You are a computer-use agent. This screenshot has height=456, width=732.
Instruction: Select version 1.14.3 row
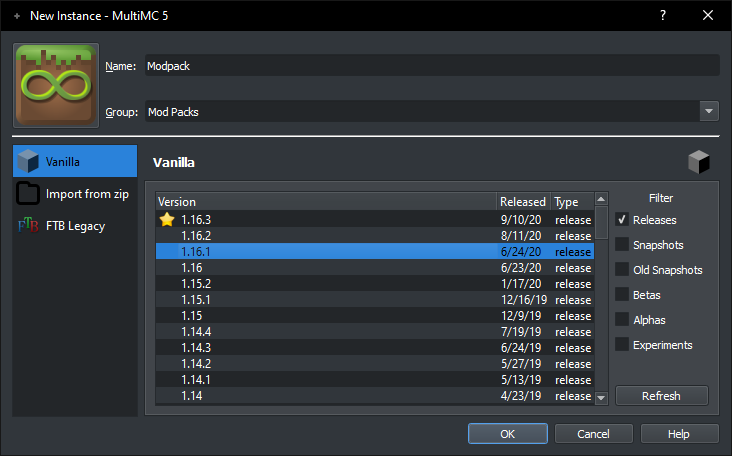[375, 347]
